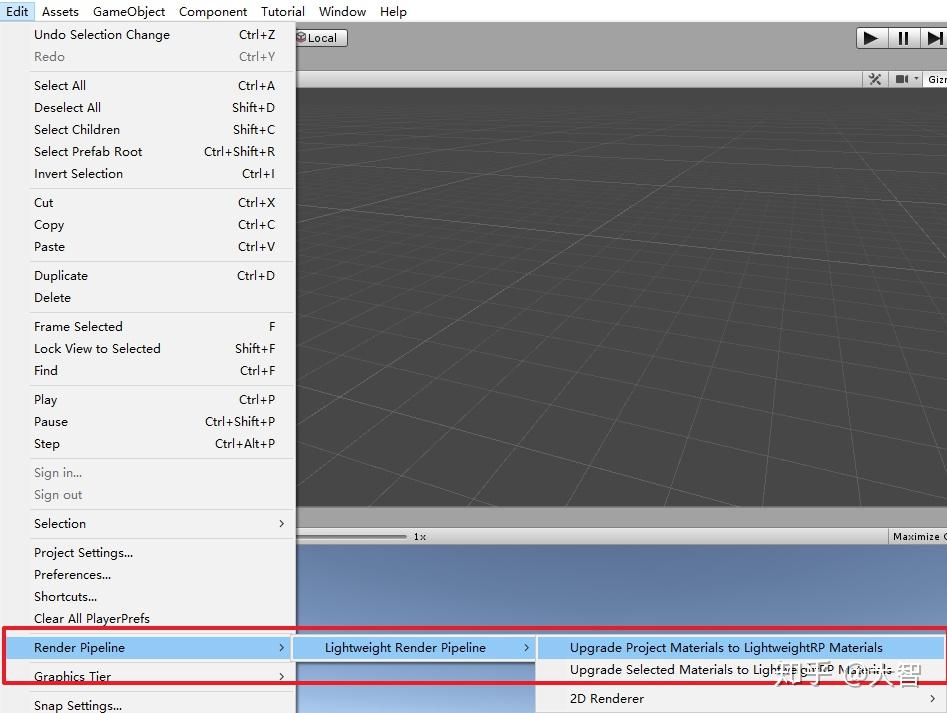Adjust the Game view scale slider
947x713 pixels.
click(352, 536)
